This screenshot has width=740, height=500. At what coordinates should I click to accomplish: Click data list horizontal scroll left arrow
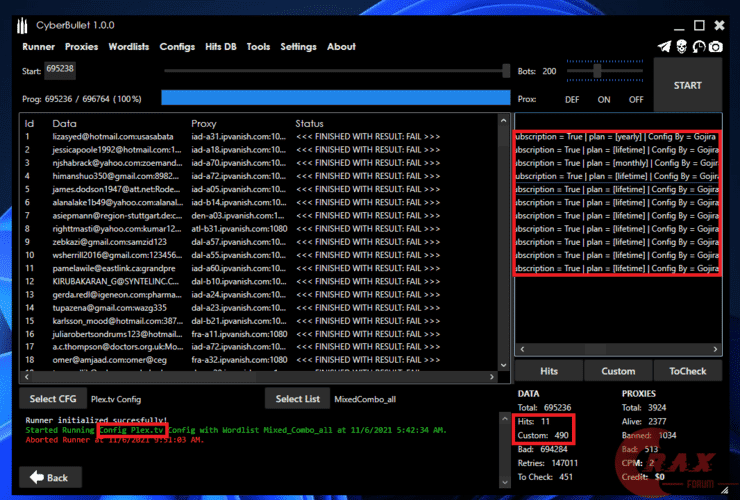click(x=26, y=377)
